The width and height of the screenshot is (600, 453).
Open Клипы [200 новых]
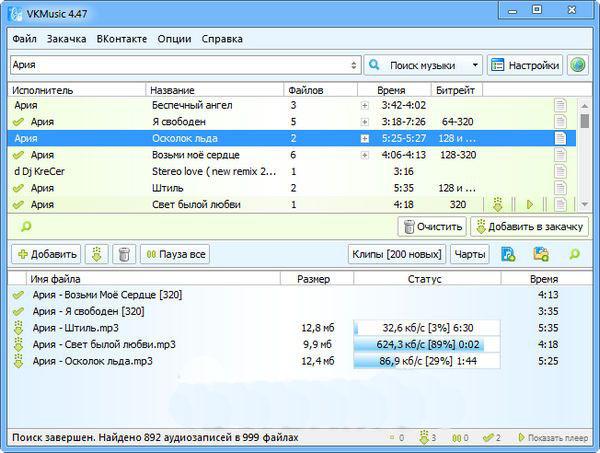click(397, 254)
